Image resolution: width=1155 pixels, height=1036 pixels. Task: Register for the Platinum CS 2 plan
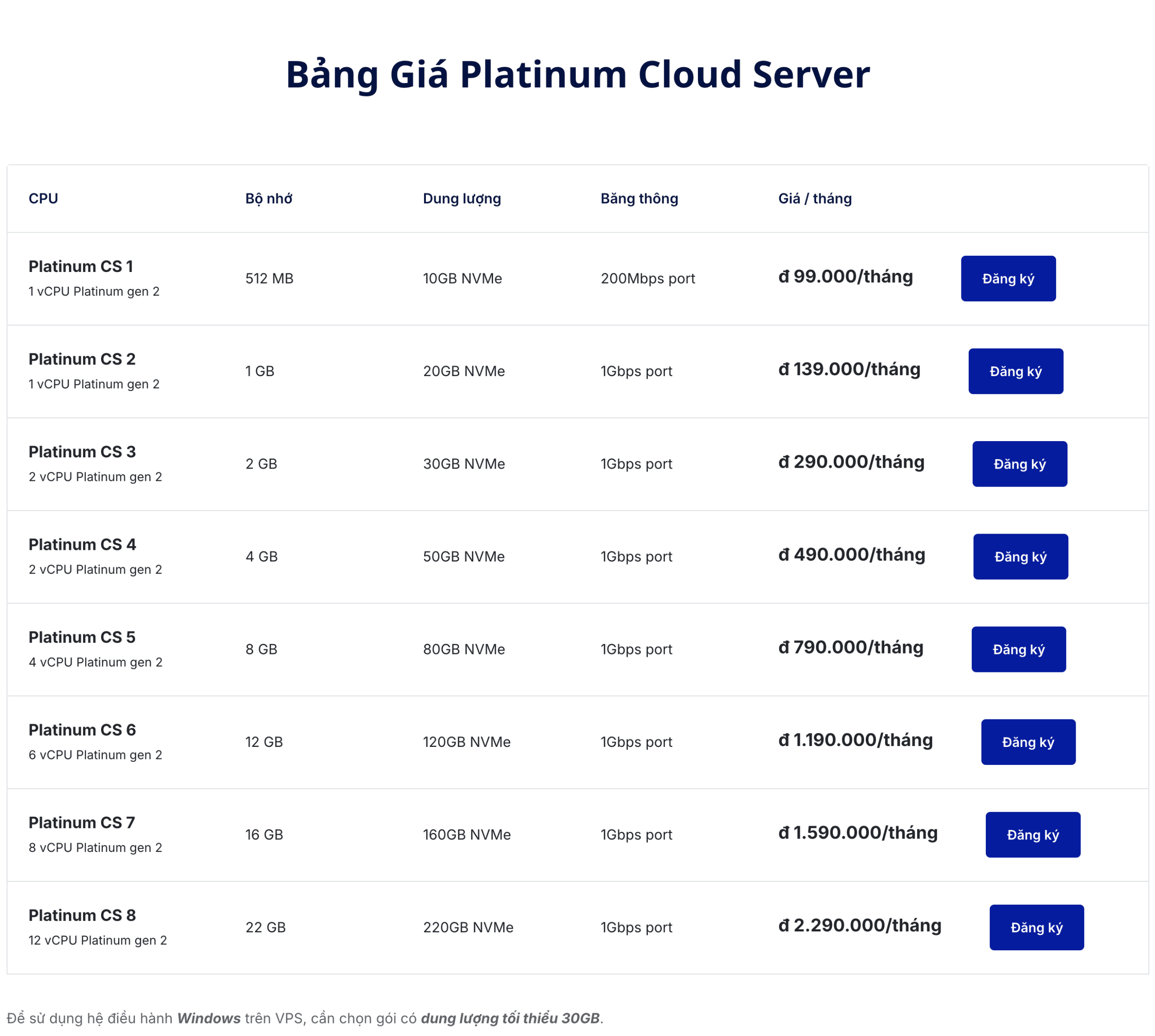[x=1015, y=371]
